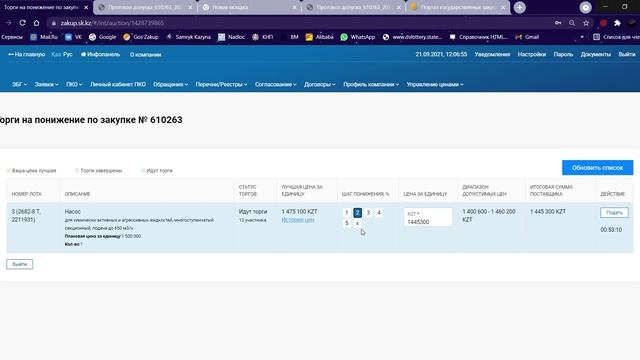Open Настройки in the top bar
The width and height of the screenshot is (640, 360).
[x=531, y=54]
